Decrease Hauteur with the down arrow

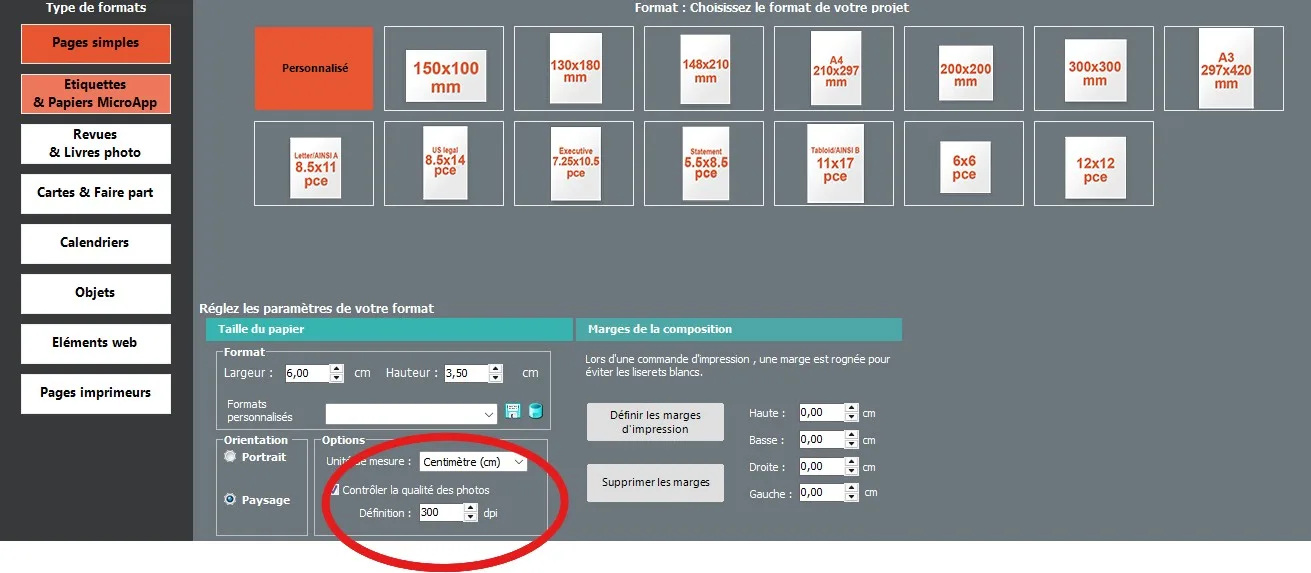tap(495, 378)
